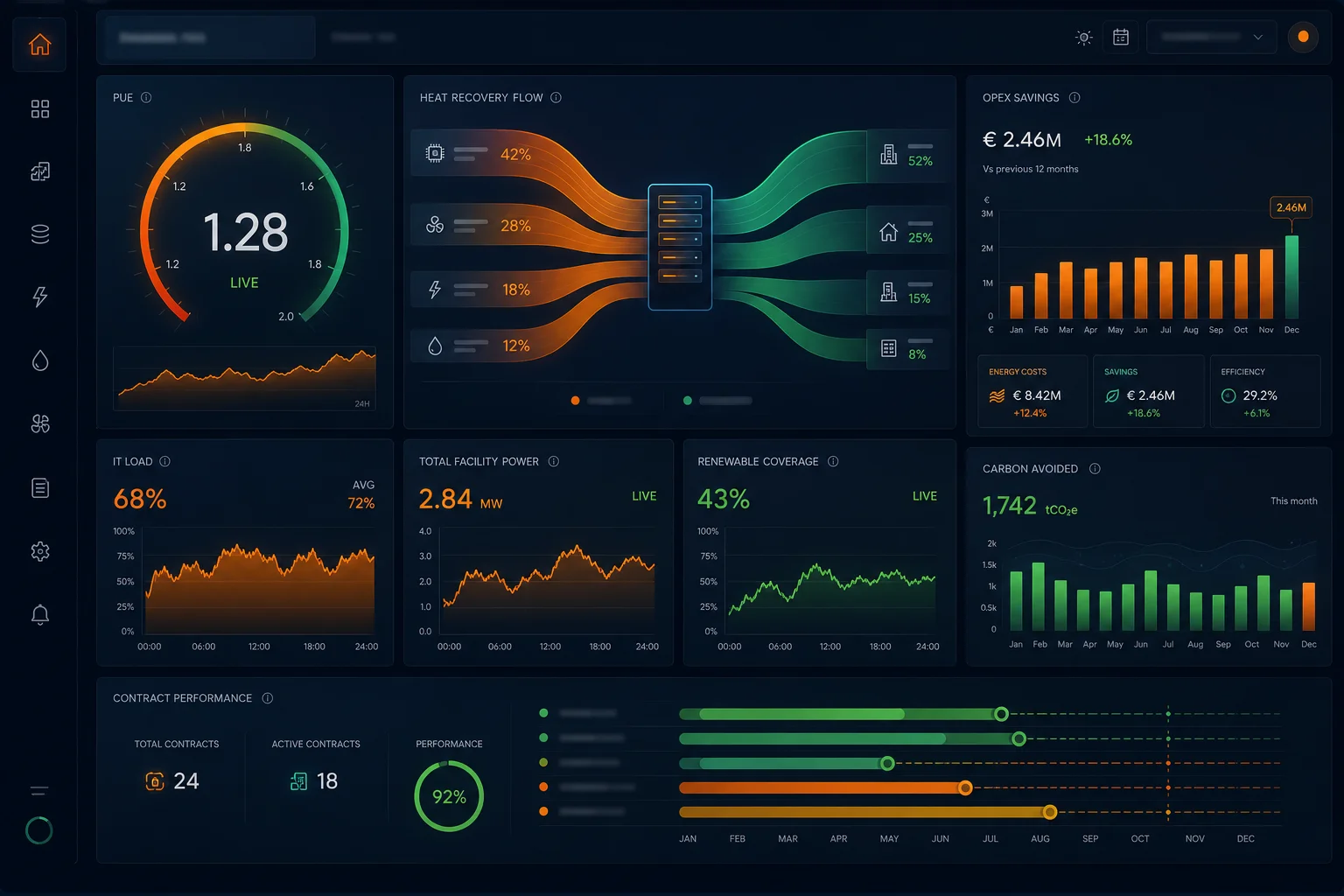Select the house output at 25%

click(x=907, y=231)
